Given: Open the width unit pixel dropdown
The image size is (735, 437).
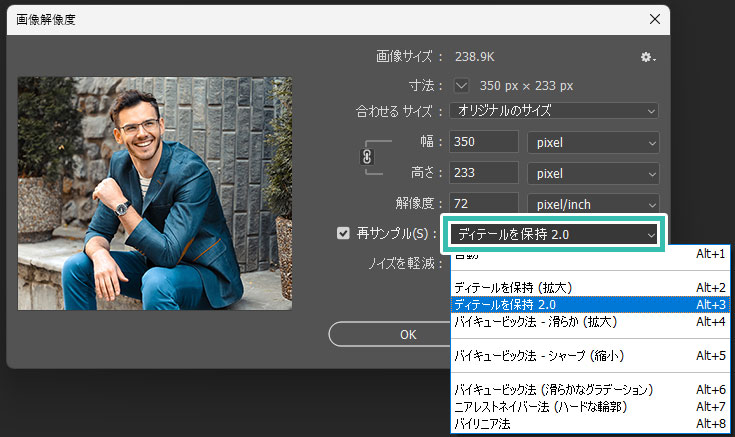Looking at the screenshot, I should coord(593,143).
